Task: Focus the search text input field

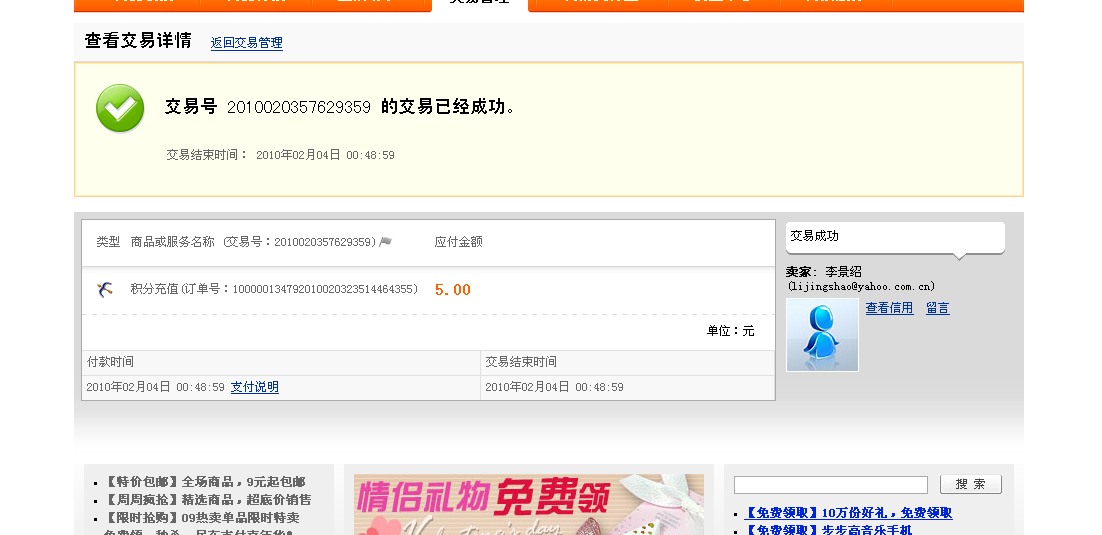Action: click(830, 485)
